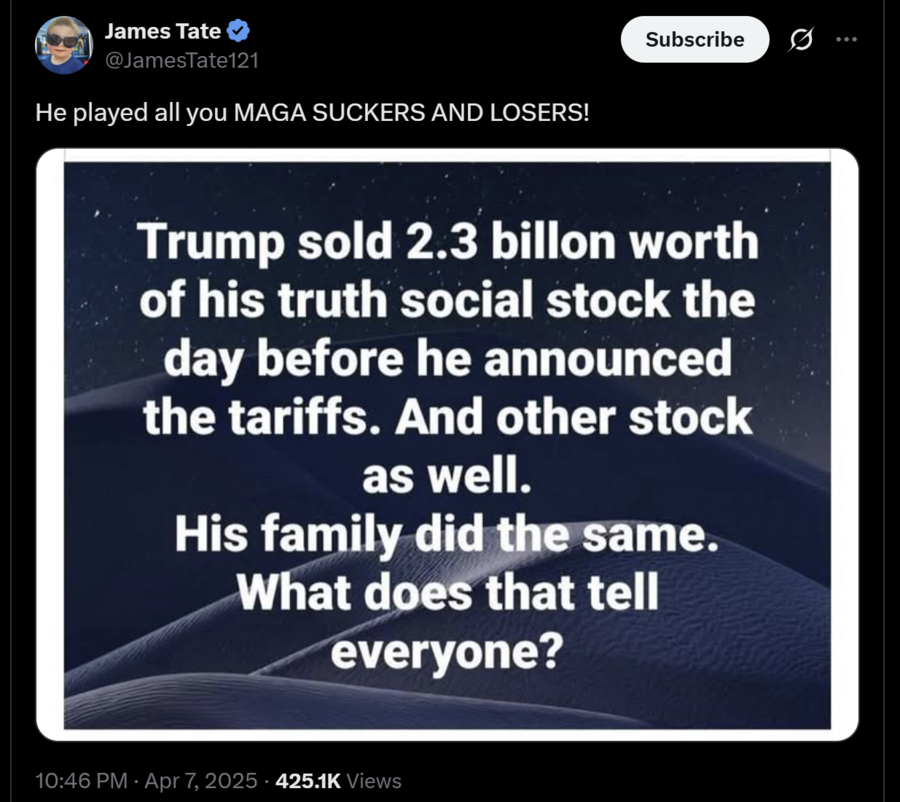Open Grok explain-this-post icon
Screen dimensions: 900x802
pos(800,40)
